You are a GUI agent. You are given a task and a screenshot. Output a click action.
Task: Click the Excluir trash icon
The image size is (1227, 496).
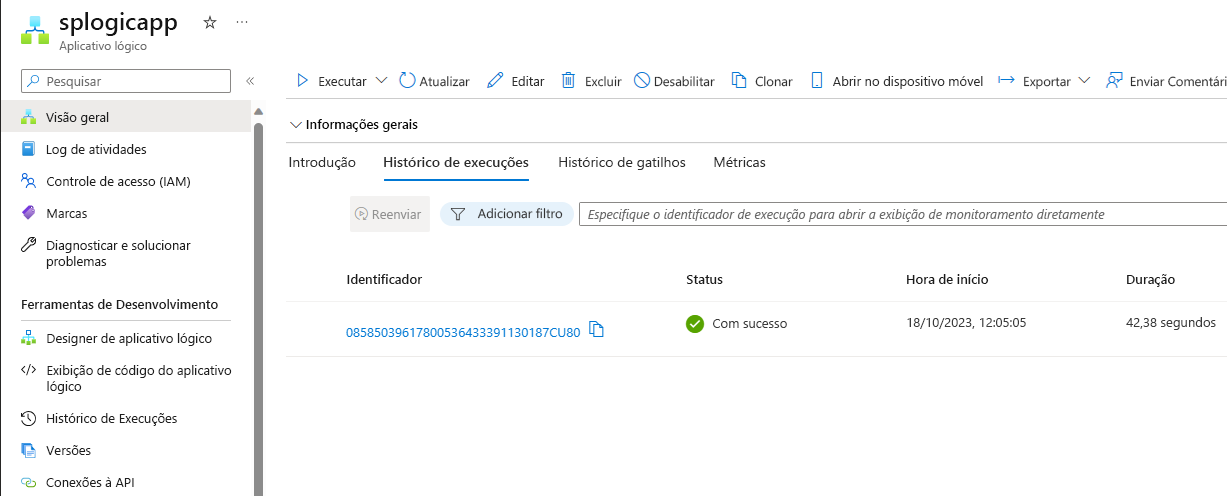click(568, 81)
